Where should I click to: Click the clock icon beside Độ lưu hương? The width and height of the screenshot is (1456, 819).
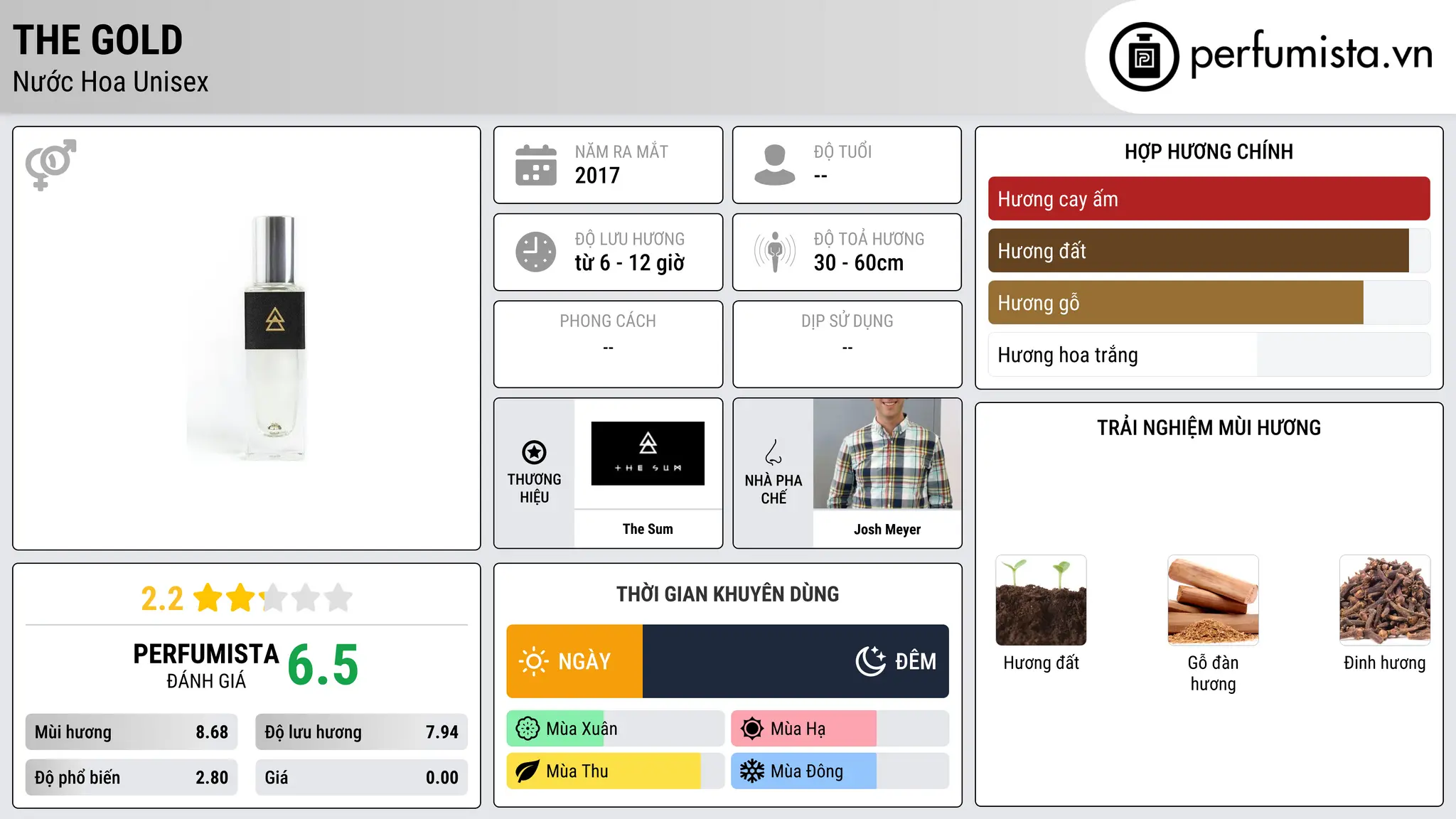(x=536, y=252)
